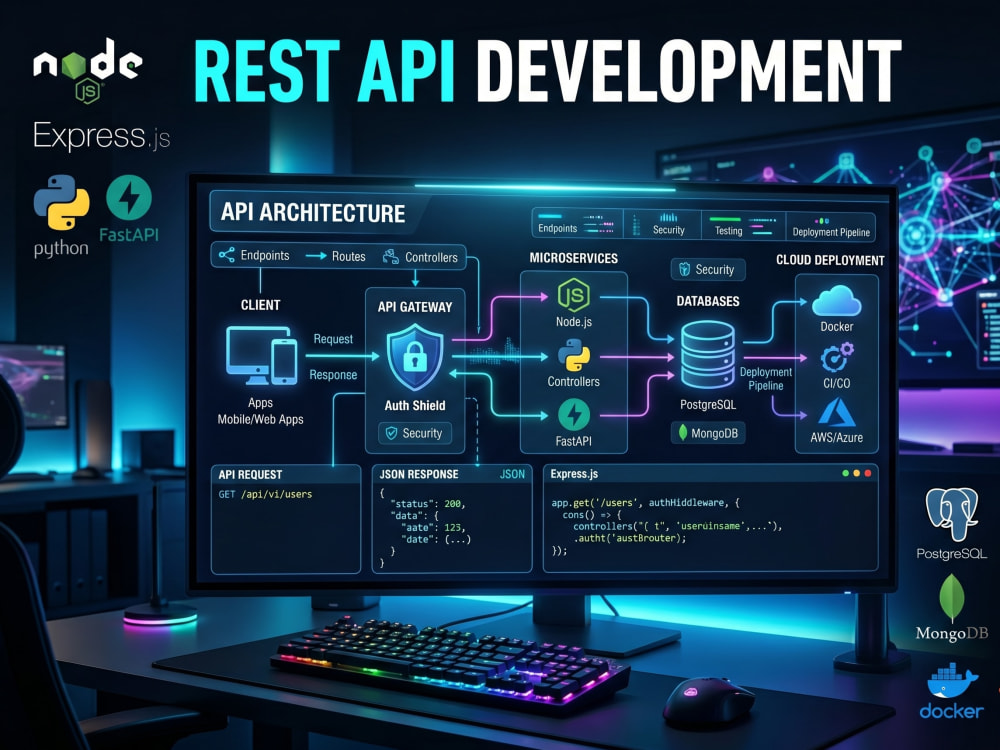The height and width of the screenshot is (750, 1000).
Task: Click the app.get('/users' code line
Action: click(645, 503)
